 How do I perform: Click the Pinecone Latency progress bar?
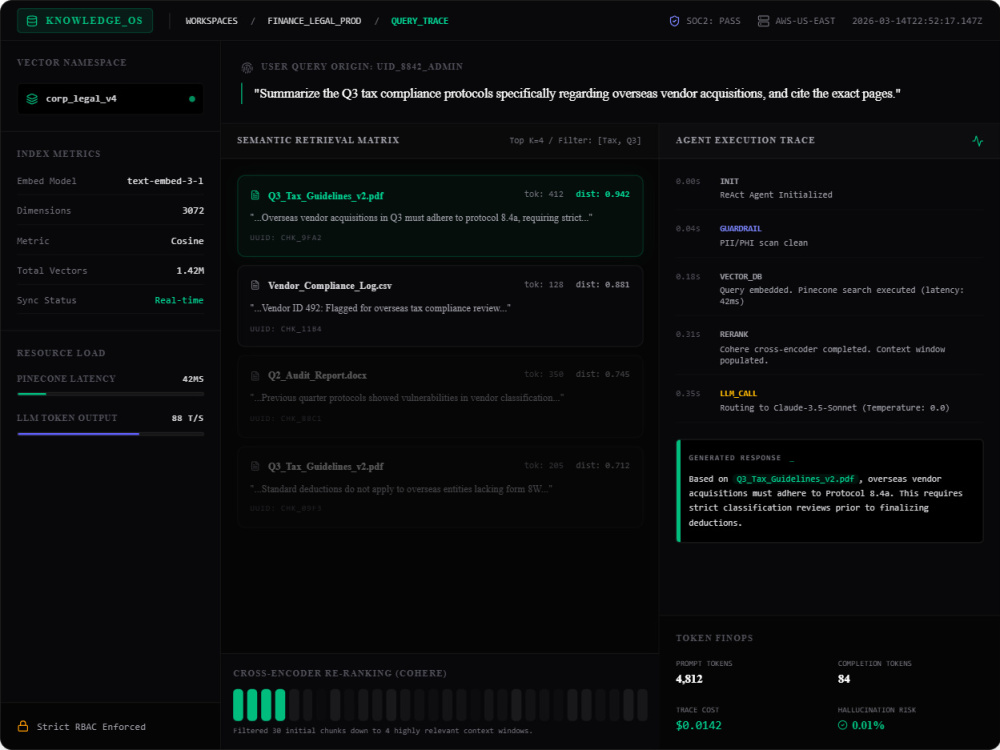(x=110, y=394)
